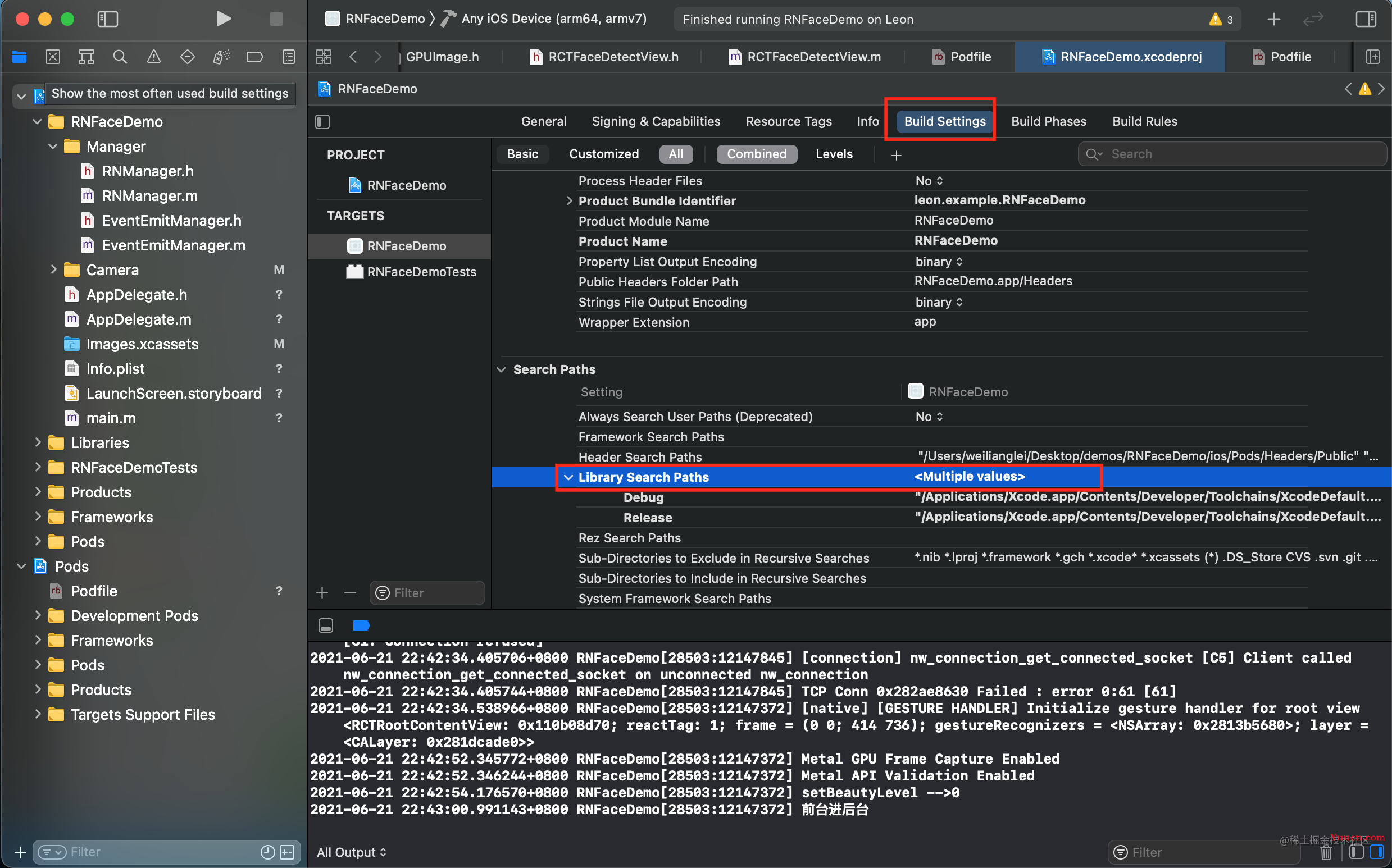Collapse the Library Search Paths setting

[x=568, y=477]
